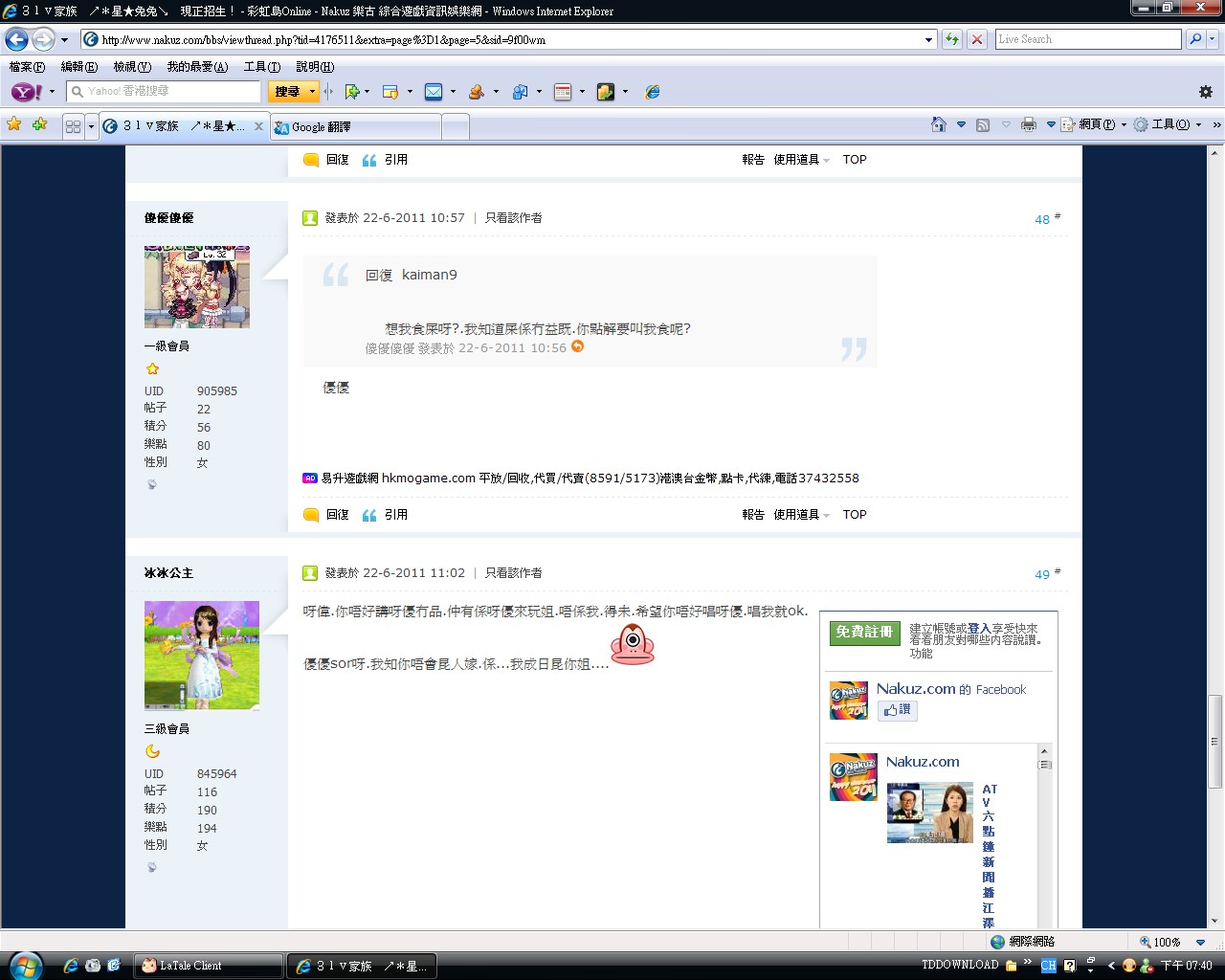The image size is (1225, 980).
Task: Click the IE back navigation button
Action: coord(17,40)
